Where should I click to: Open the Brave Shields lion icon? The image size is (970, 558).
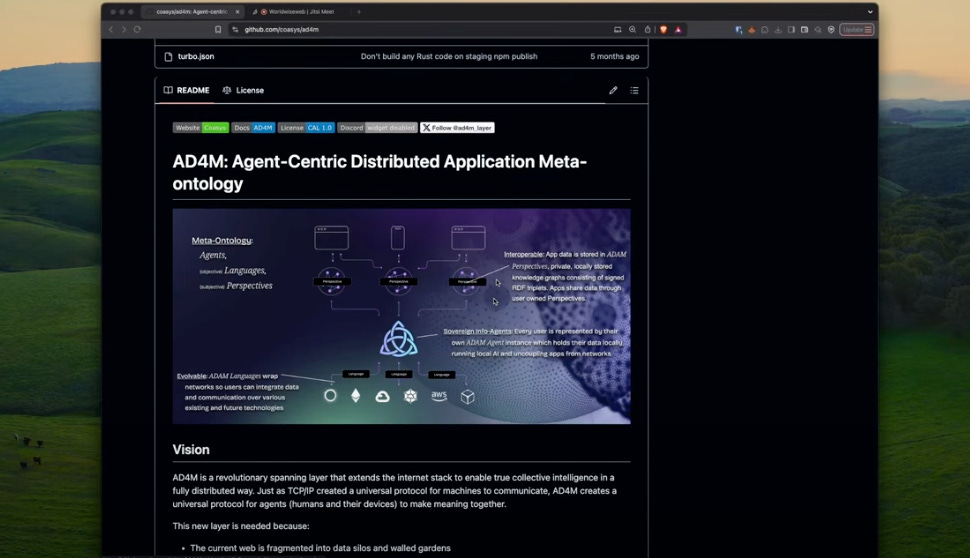[663, 29]
